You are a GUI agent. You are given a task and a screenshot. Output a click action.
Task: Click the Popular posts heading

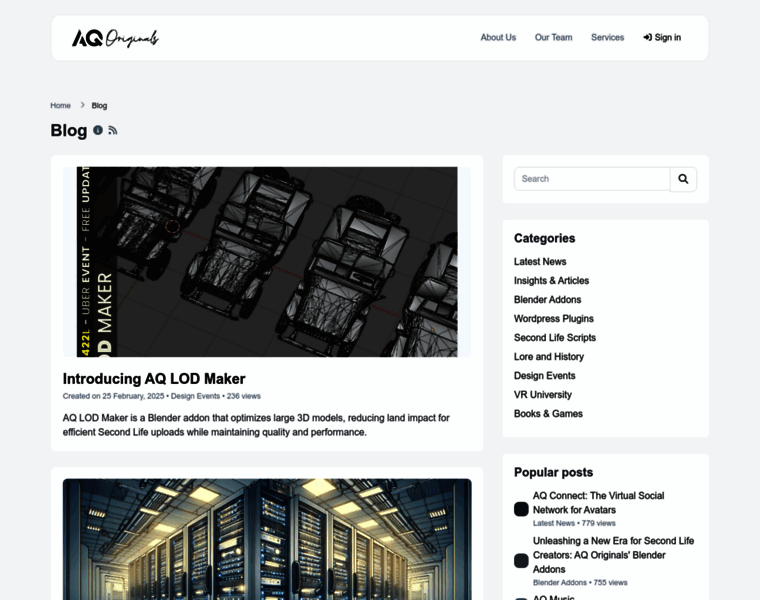[x=554, y=472]
